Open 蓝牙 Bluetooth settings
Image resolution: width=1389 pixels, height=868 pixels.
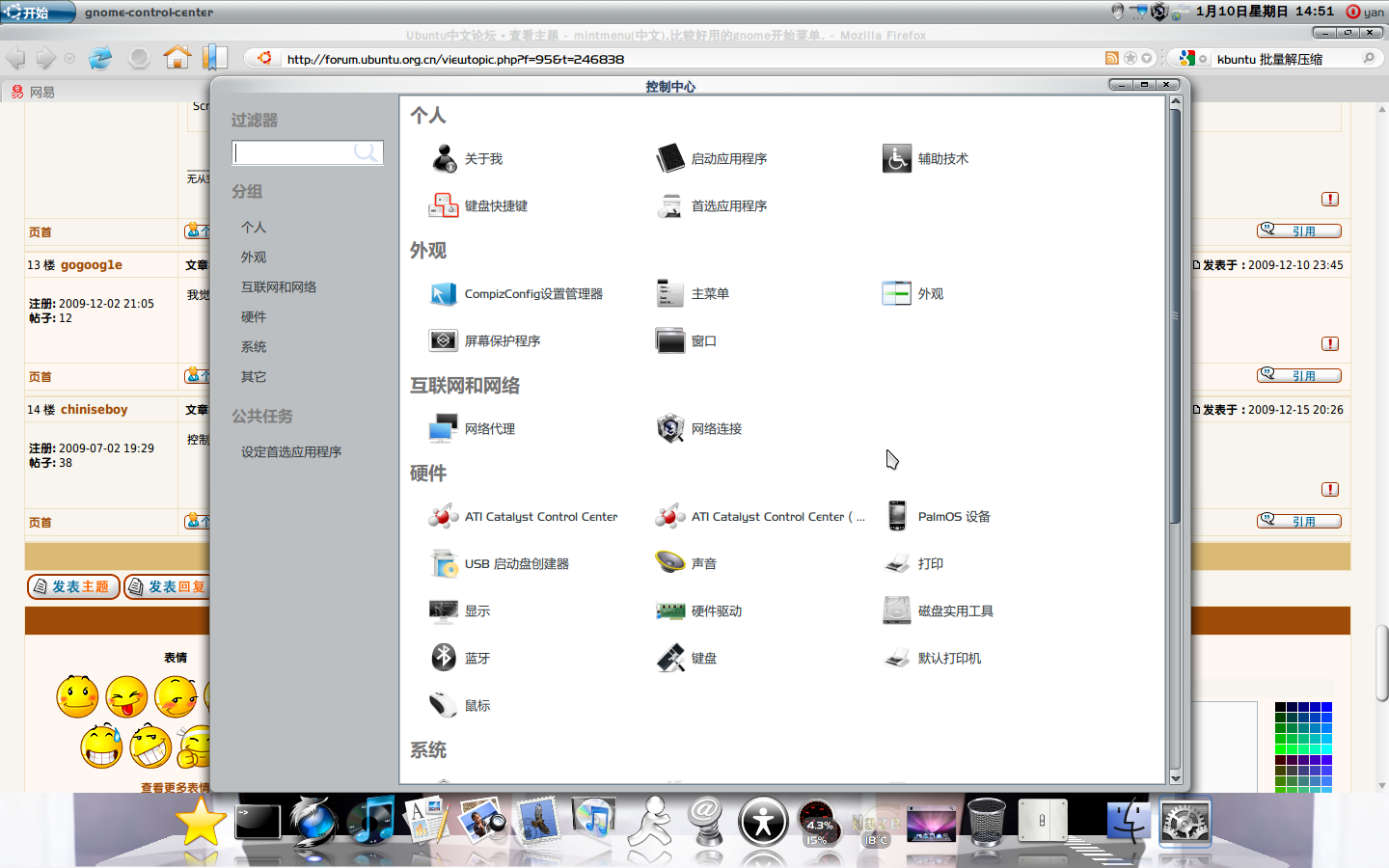click(x=459, y=658)
